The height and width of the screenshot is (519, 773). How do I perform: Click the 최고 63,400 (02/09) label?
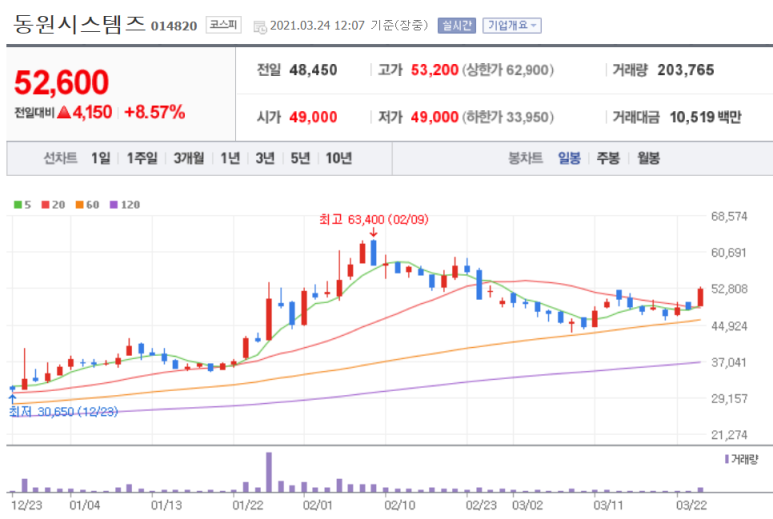pos(374,219)
